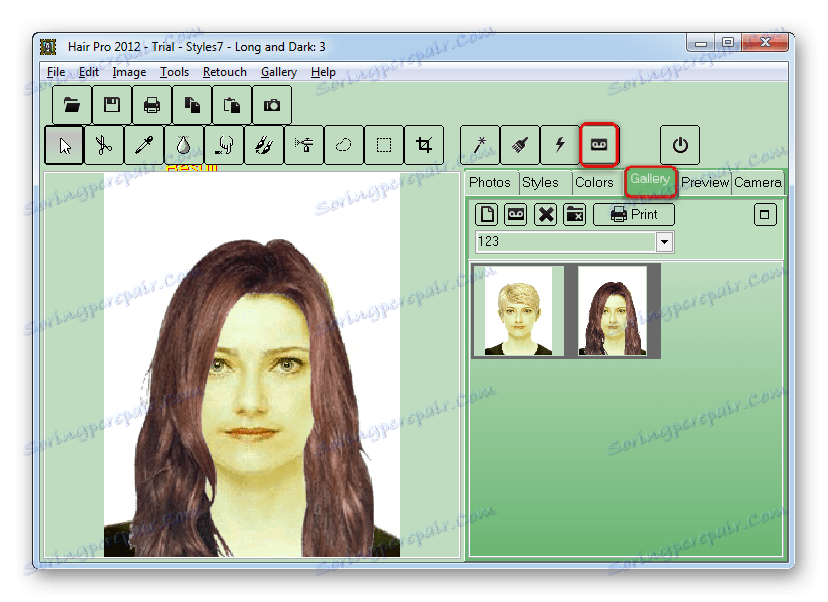Open the File menu
Image resolution: width=828 pixels, height=602 pixels.
point(56,72)
